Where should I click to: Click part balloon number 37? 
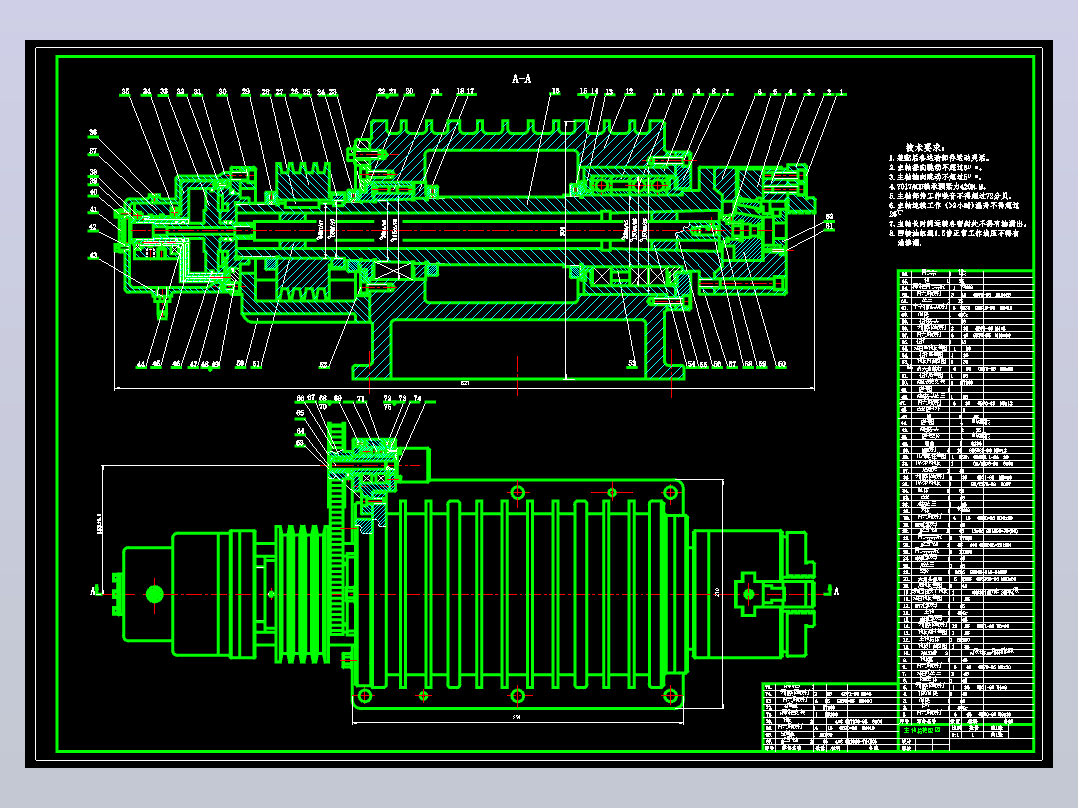(93, 151)
